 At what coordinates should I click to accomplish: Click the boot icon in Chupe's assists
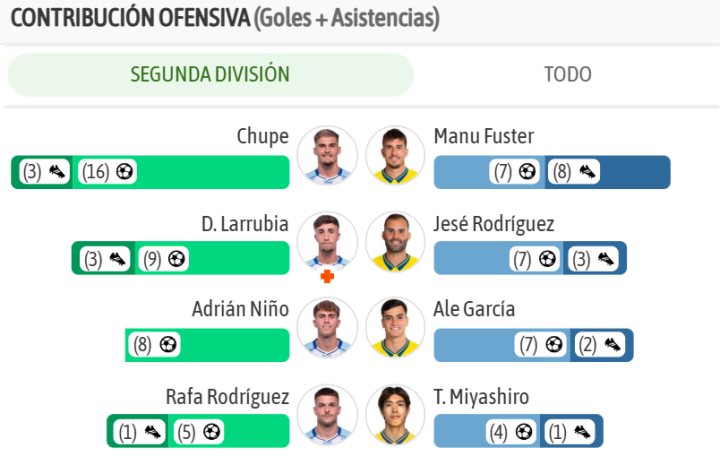(x=57, y=172)
